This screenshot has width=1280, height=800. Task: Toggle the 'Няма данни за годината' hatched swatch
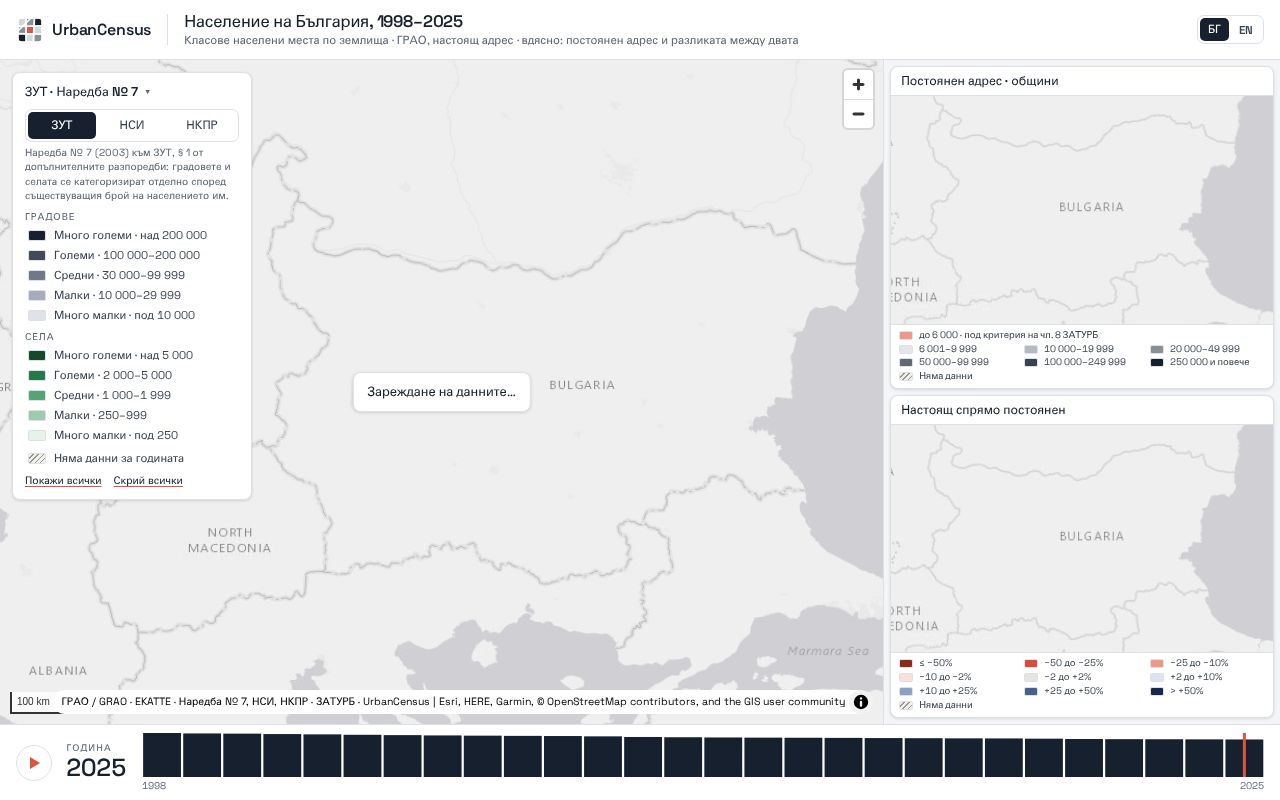point(37,459)
